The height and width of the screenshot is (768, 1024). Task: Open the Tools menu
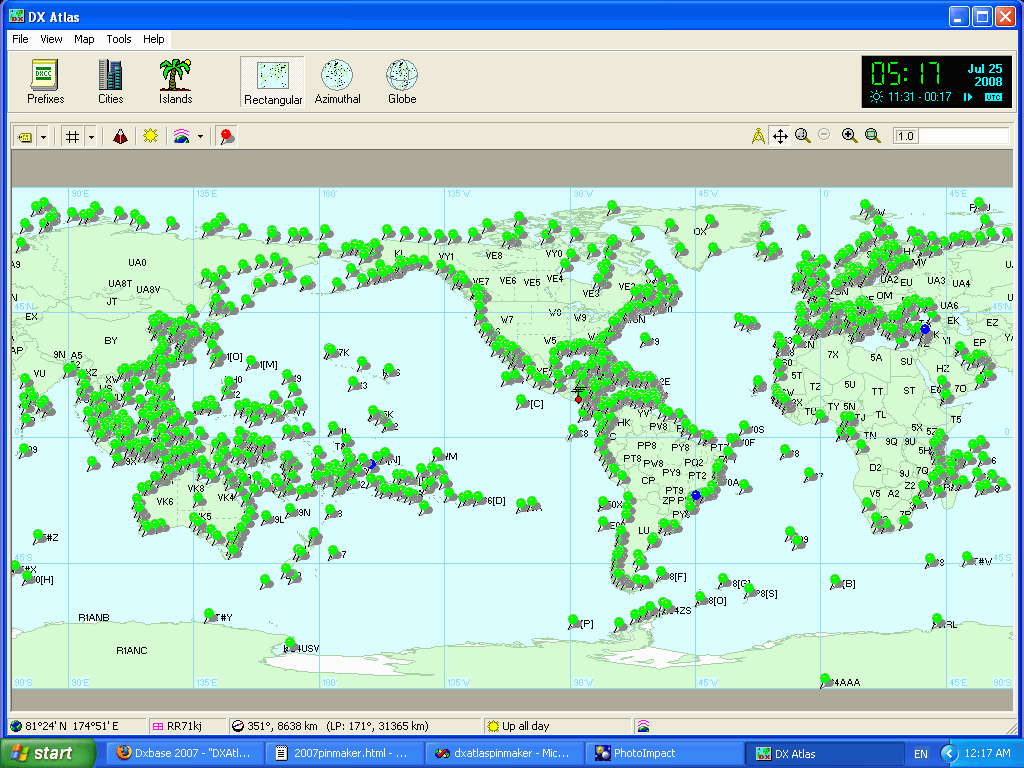pos(118,39)
